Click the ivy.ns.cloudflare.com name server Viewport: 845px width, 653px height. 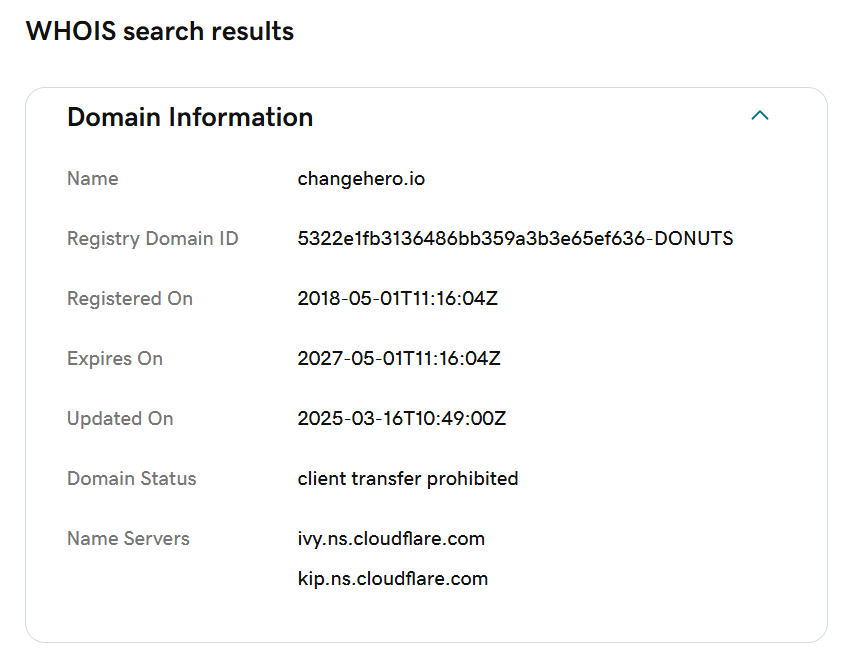click(391, 538)
